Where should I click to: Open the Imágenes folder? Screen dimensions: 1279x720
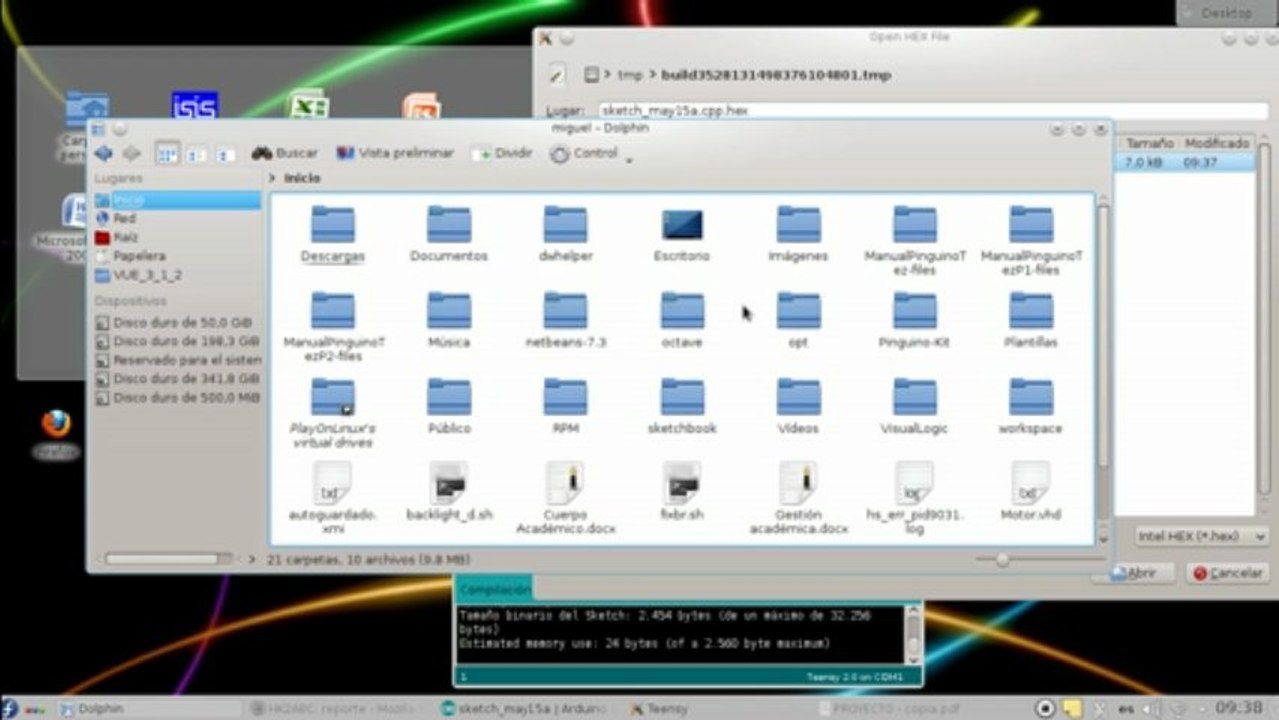(x=798, y=234)
